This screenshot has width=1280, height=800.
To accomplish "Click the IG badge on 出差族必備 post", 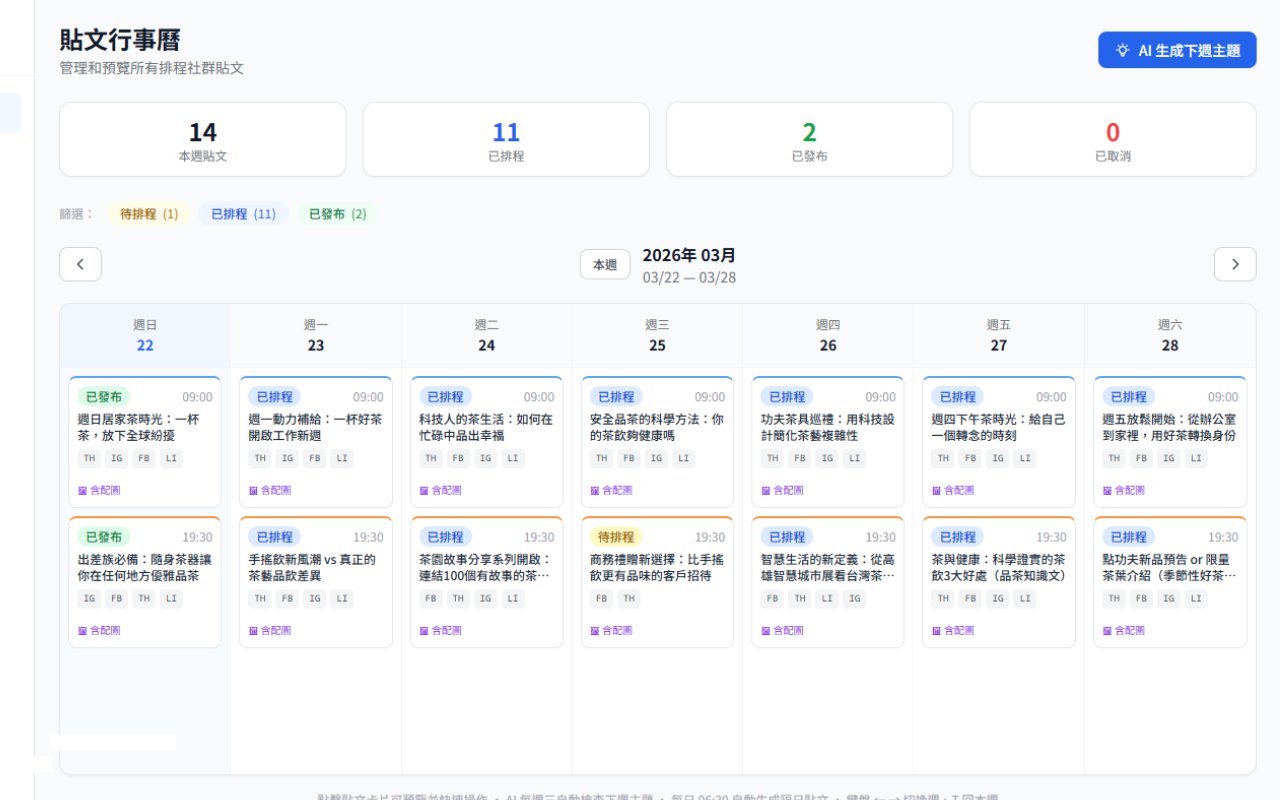I will coord(88,598).
